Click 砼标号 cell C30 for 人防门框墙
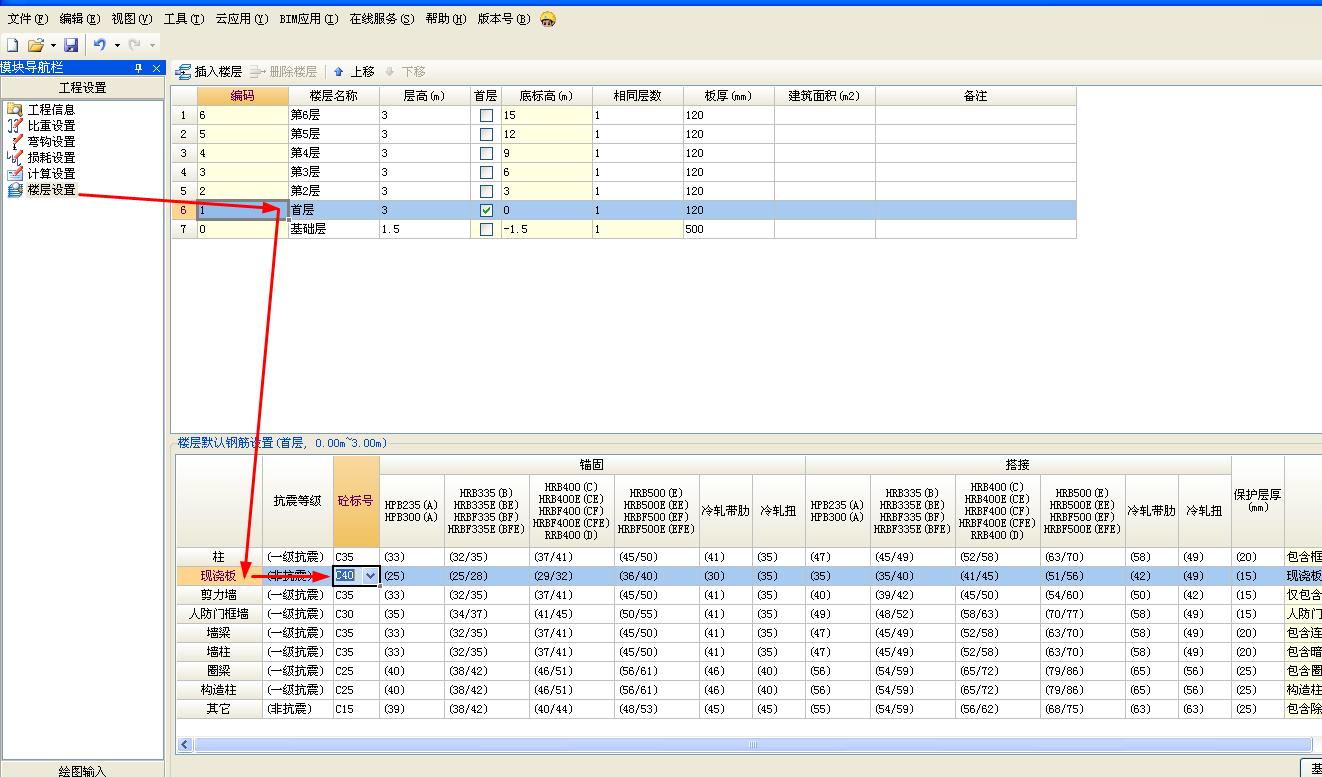The width and height of the screenshot is (1322, 777). (356, 614)
